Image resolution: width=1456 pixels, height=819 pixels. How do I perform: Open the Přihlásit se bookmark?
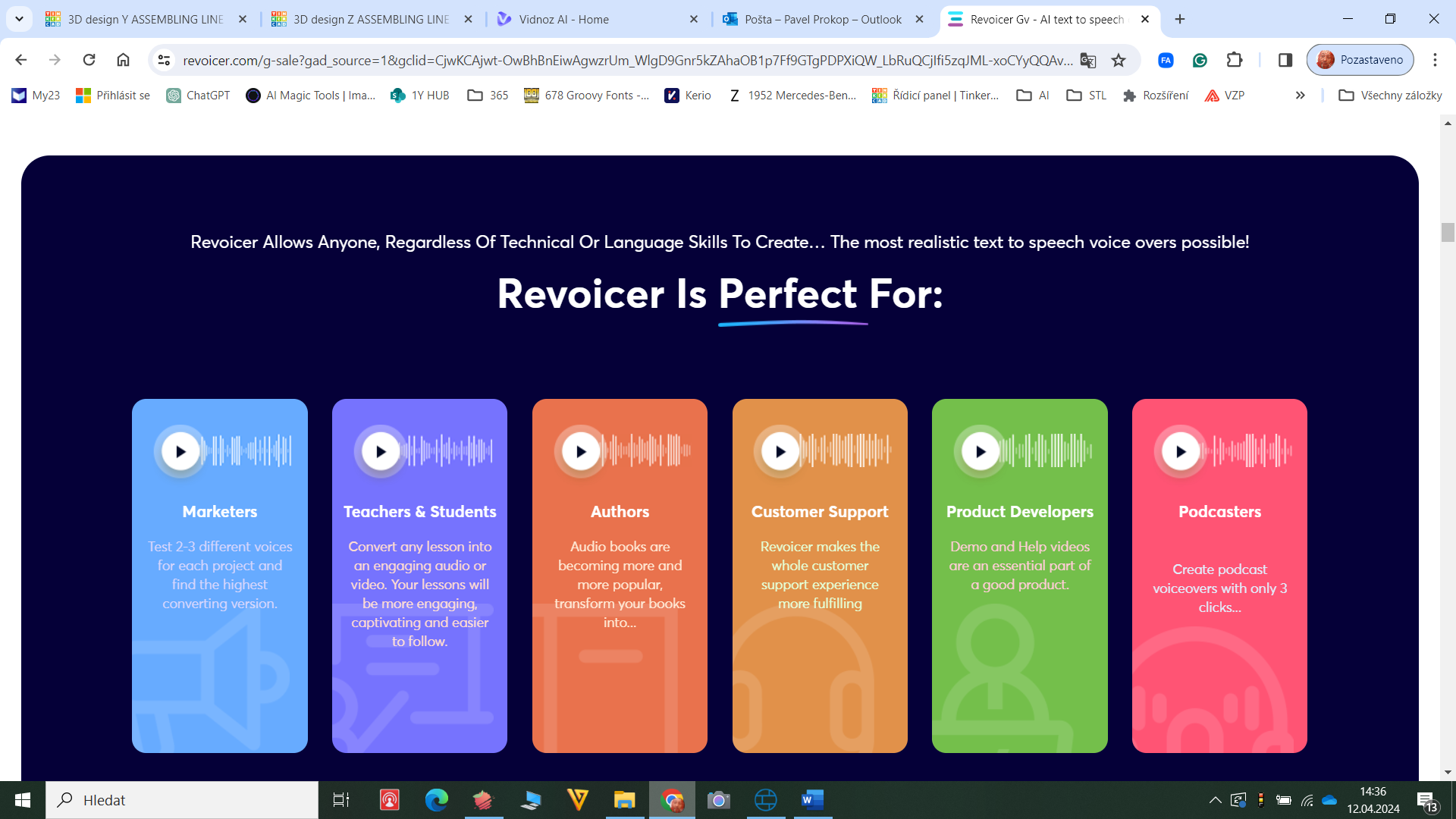(x=113, y=96)
